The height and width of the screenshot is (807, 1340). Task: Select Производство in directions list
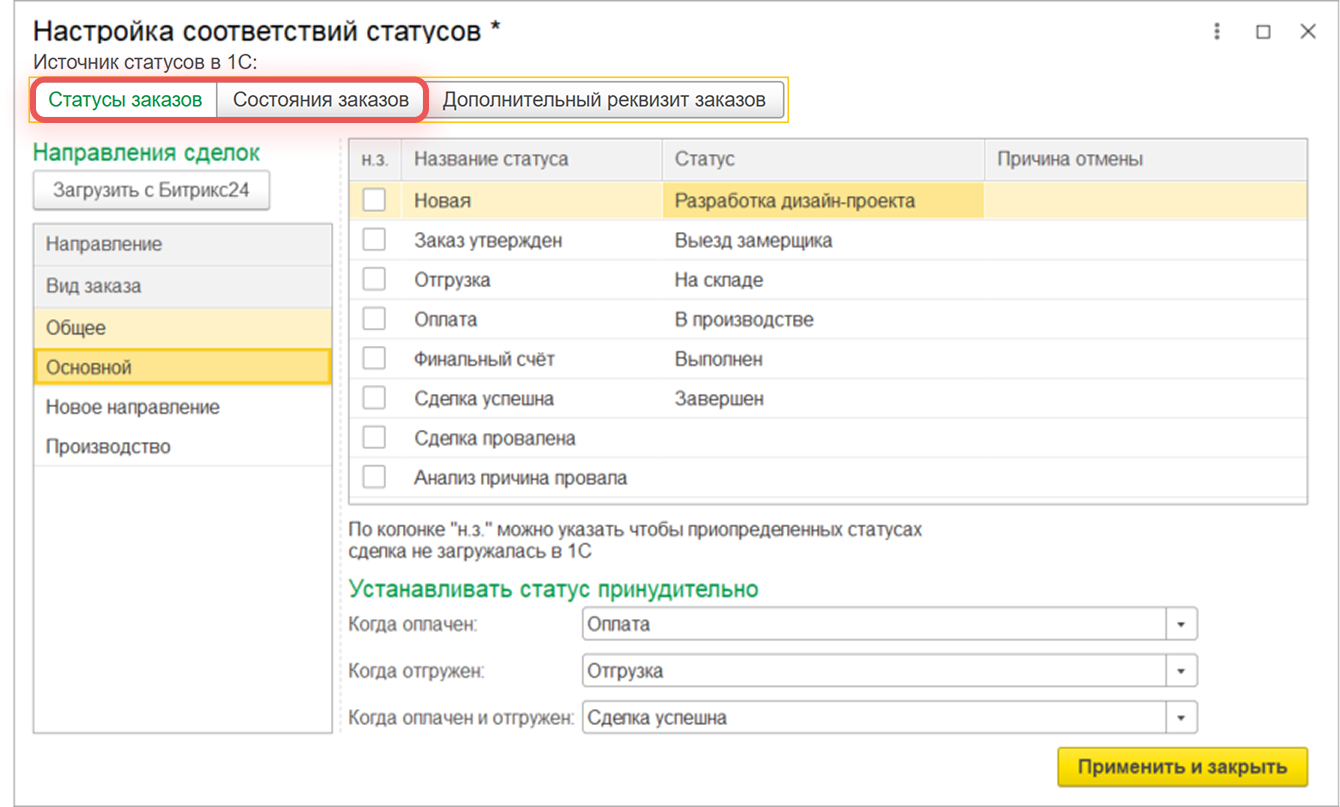tap(108, 447)
